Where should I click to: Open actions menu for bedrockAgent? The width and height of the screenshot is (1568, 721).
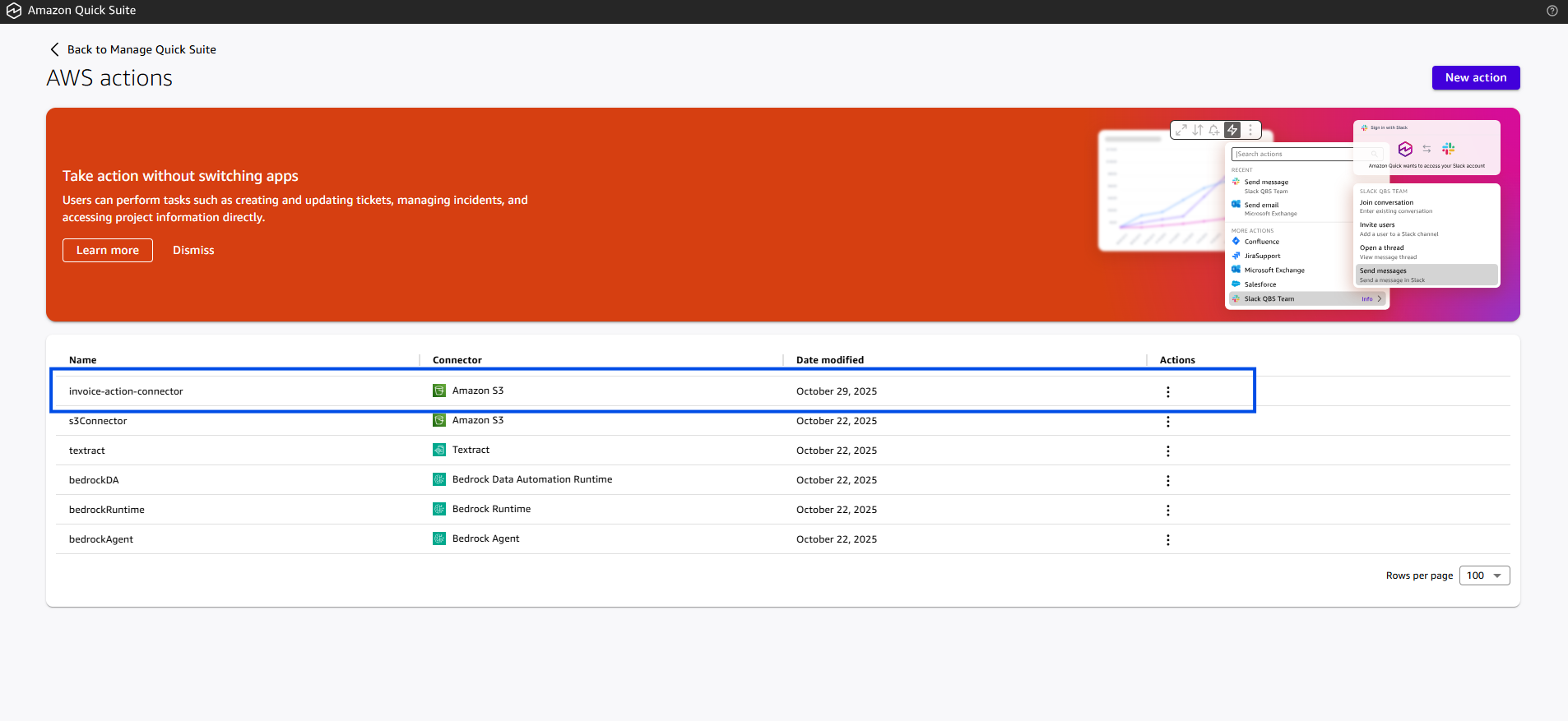(x=1168, y=540)
